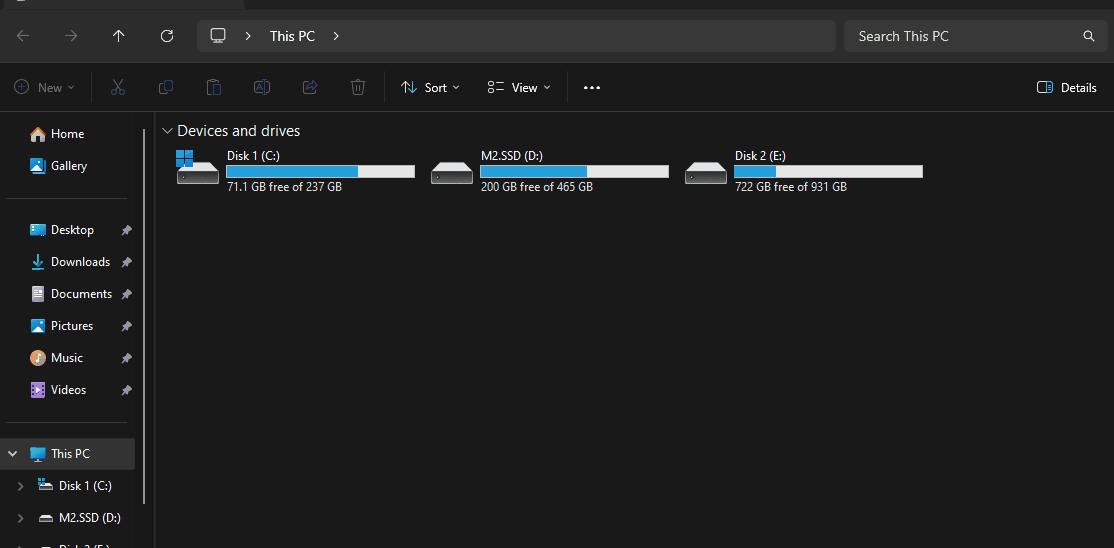
Task: Unpin Documents using its pin icon
Action: [x=126, y=294]
